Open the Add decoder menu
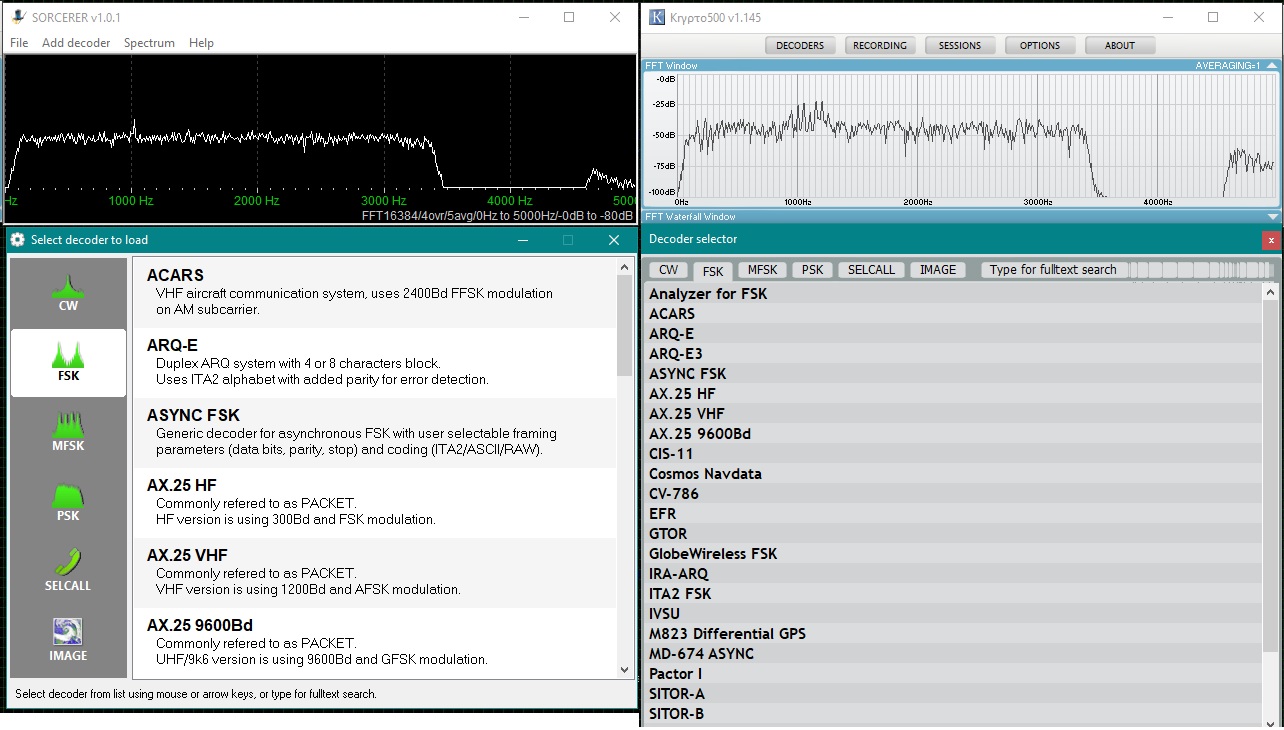Viewport: 1284px width, 730px height. click(x=76, y=43)
